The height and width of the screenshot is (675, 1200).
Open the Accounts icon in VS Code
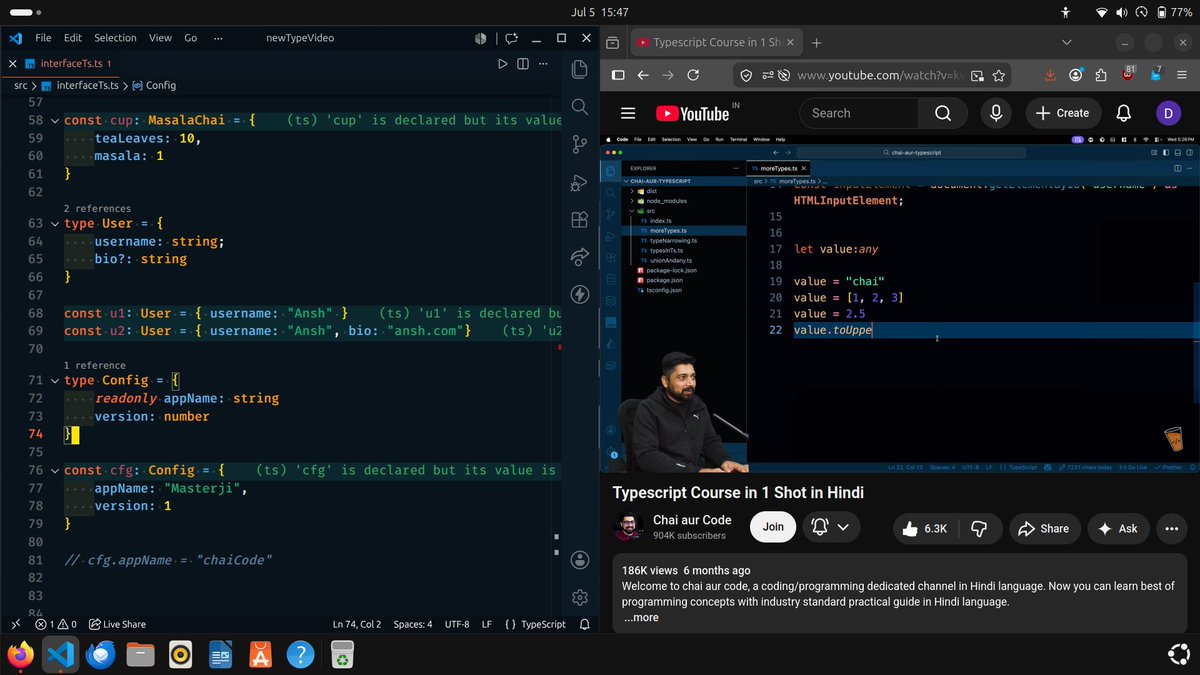579,559
